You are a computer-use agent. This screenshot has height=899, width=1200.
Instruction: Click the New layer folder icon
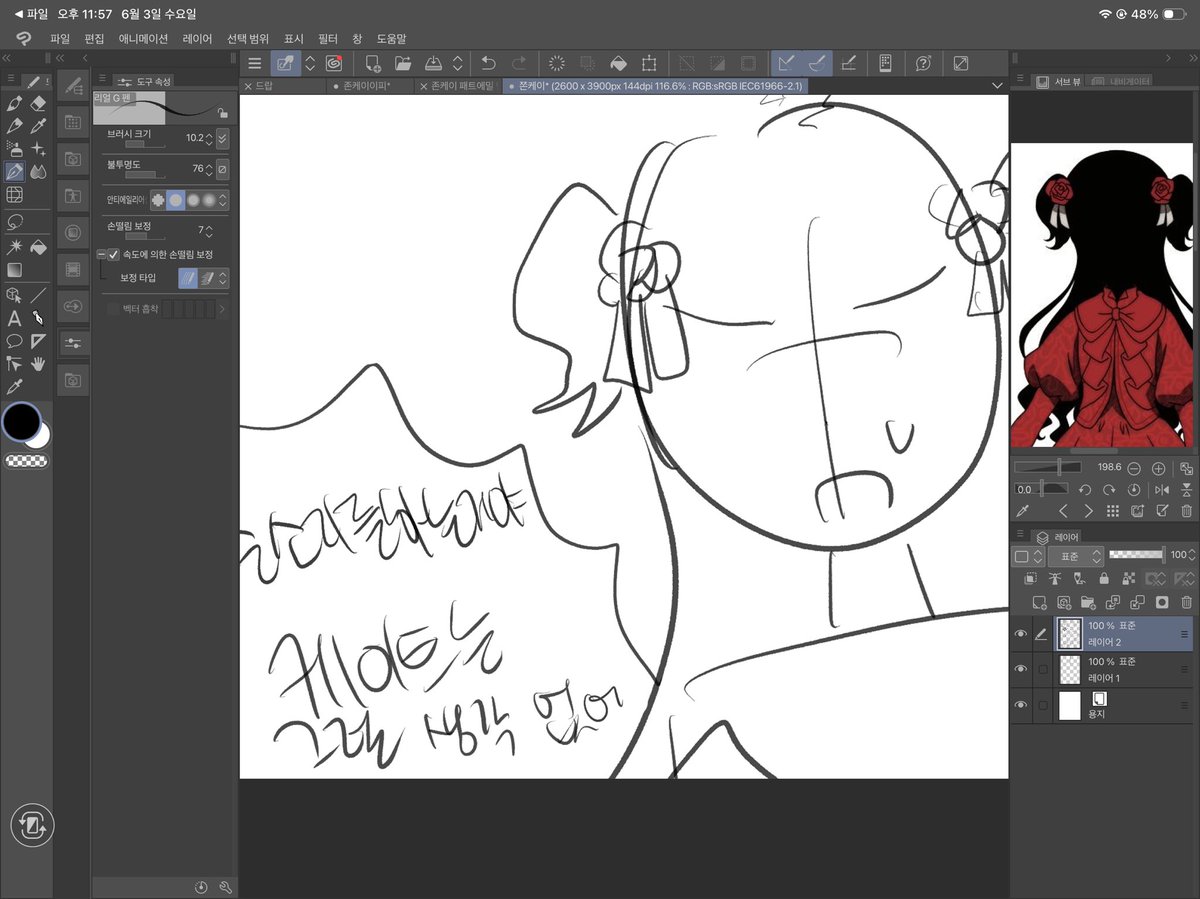(x=1088, y=602)
